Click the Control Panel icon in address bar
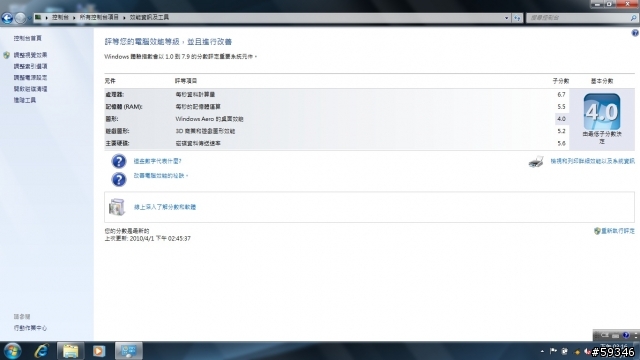This screenshot has height=360, width=640. coord(38,18)
